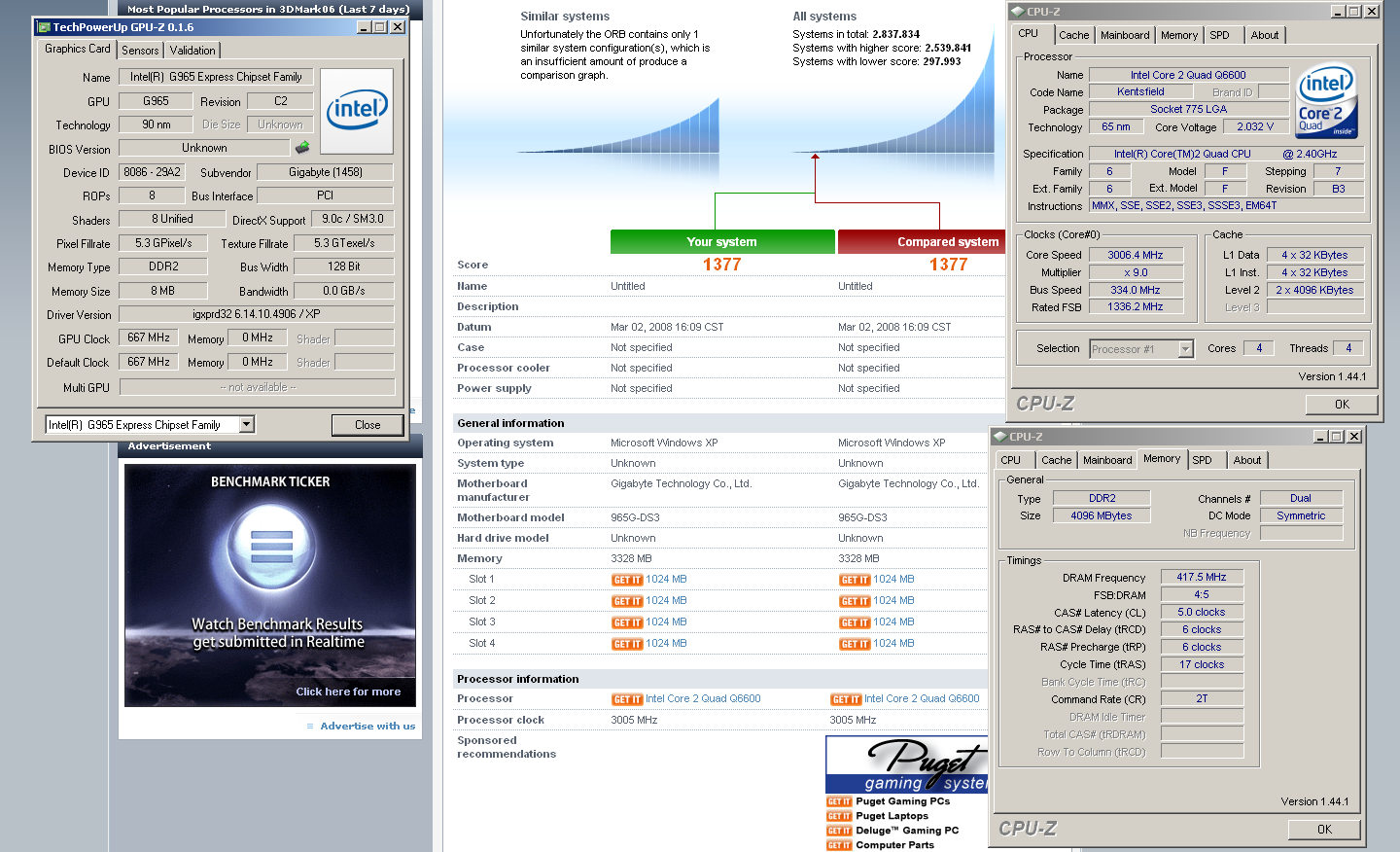The height and width of the screenshot is (852, 1400).
Task: Open Memory tab in top CPU-Z window
Action: 1179,35
